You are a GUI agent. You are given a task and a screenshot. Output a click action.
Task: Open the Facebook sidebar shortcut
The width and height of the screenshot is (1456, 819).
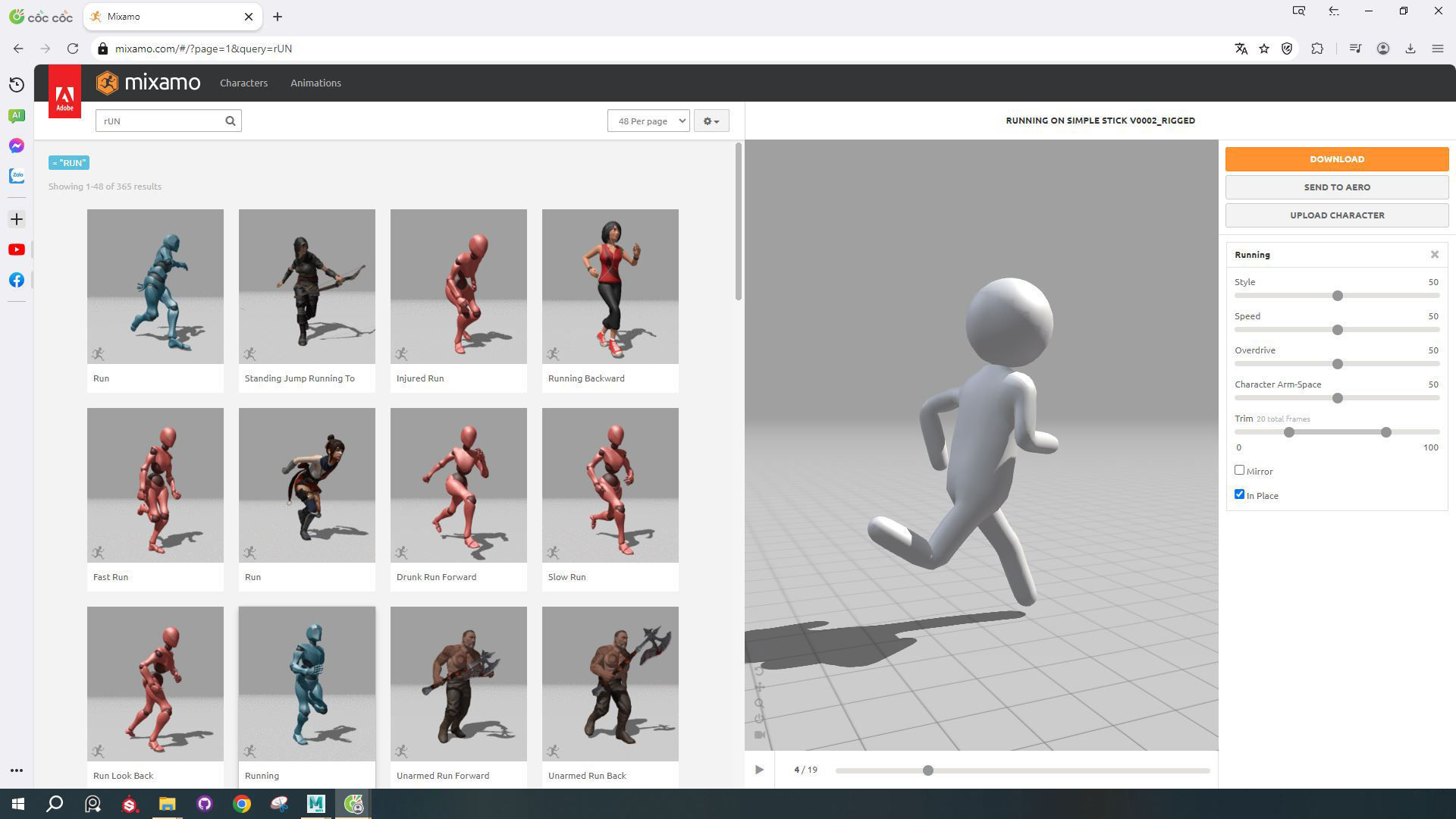(17, 280)
